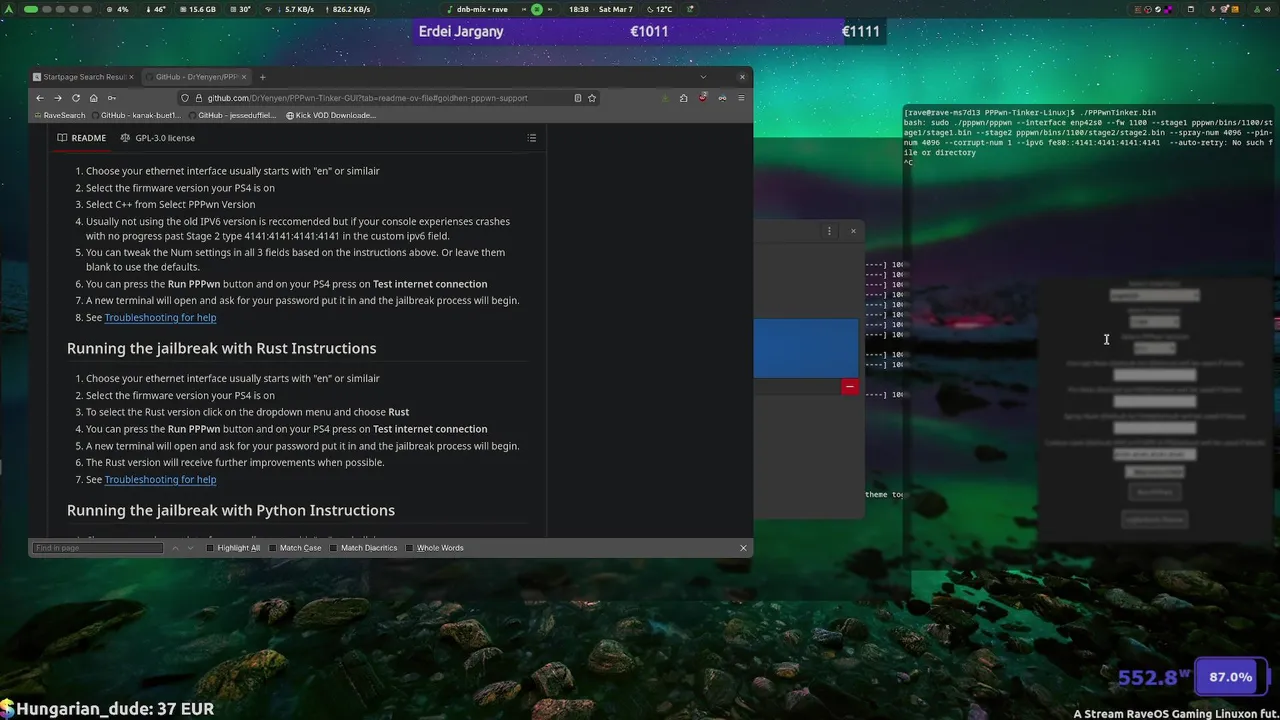Click the Find in page search field

[98, 548]
